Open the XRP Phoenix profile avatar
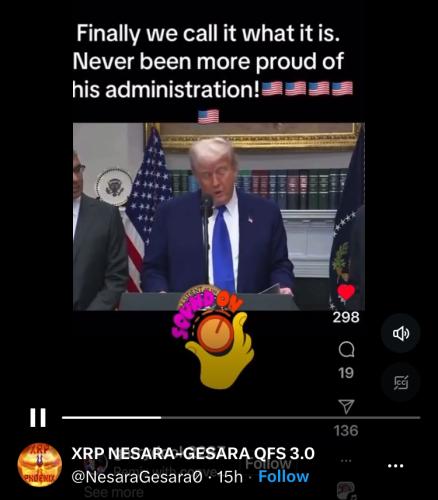The height and width of the screenshot is (500, 438). click(40, 465)
